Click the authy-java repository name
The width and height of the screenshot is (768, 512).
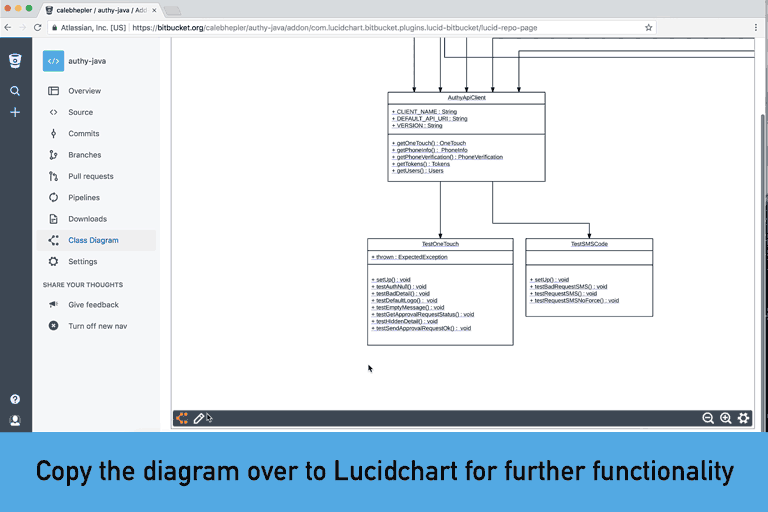click(x=87, y=61)
